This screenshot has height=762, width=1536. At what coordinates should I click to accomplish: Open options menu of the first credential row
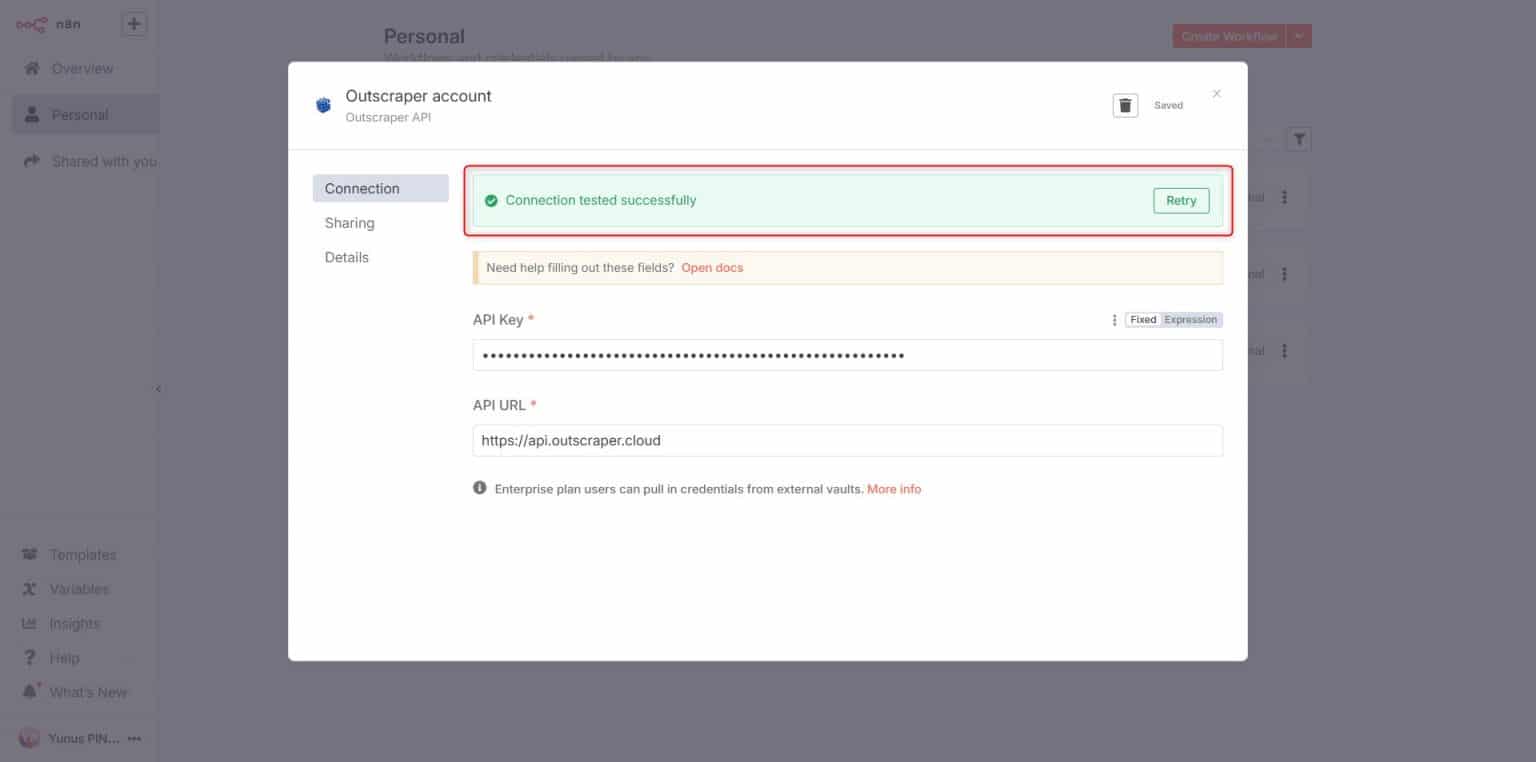coord(1284,197)
